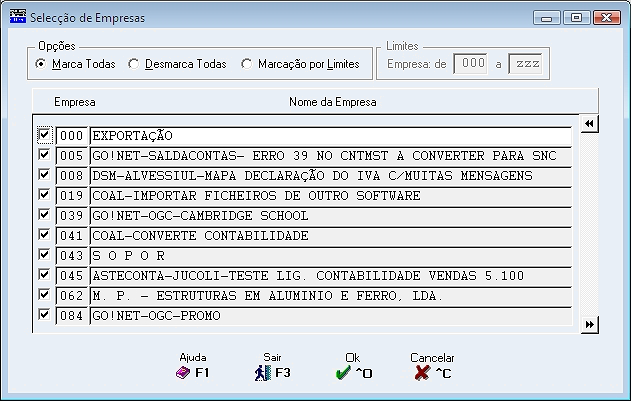Uncheck company 084 GO!NET-OGC-PROMO checkbox
Viewport: 631px width, 401px height.
click(44, 314)
